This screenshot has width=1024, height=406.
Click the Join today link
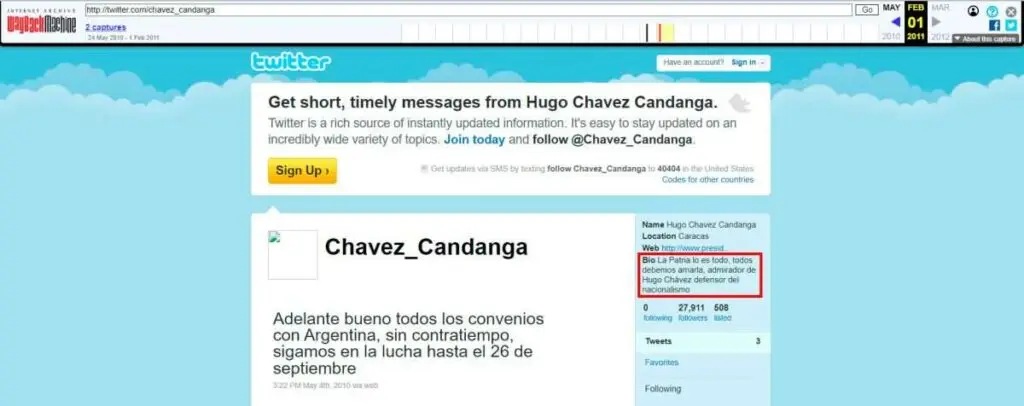pyautogui.click(x=475, y=139)
